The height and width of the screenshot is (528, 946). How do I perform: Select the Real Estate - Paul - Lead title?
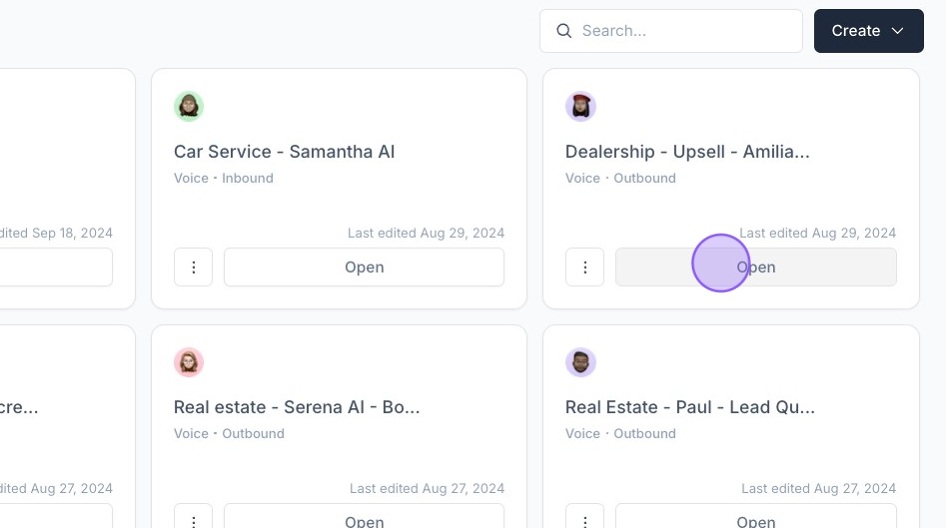click(x=690, y=408)
